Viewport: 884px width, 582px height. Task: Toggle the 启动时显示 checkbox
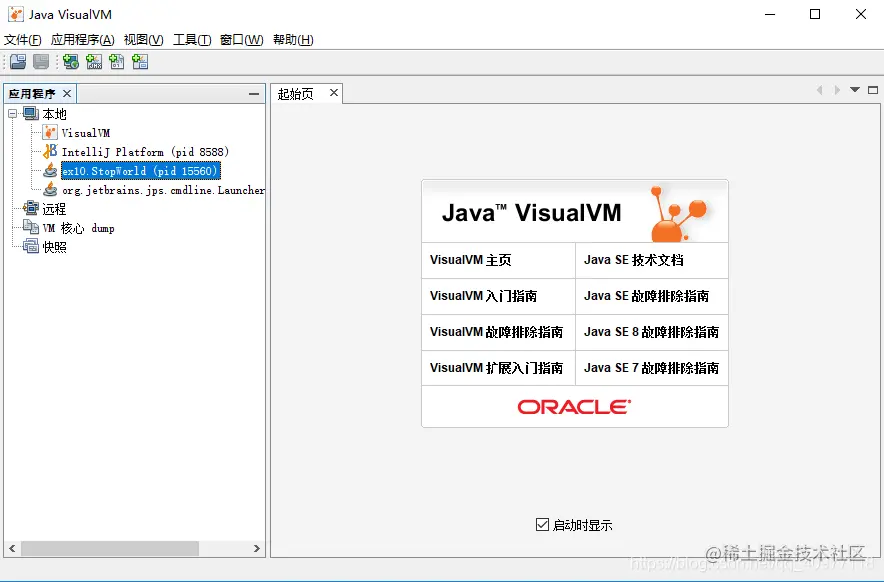tap(542, 524)
